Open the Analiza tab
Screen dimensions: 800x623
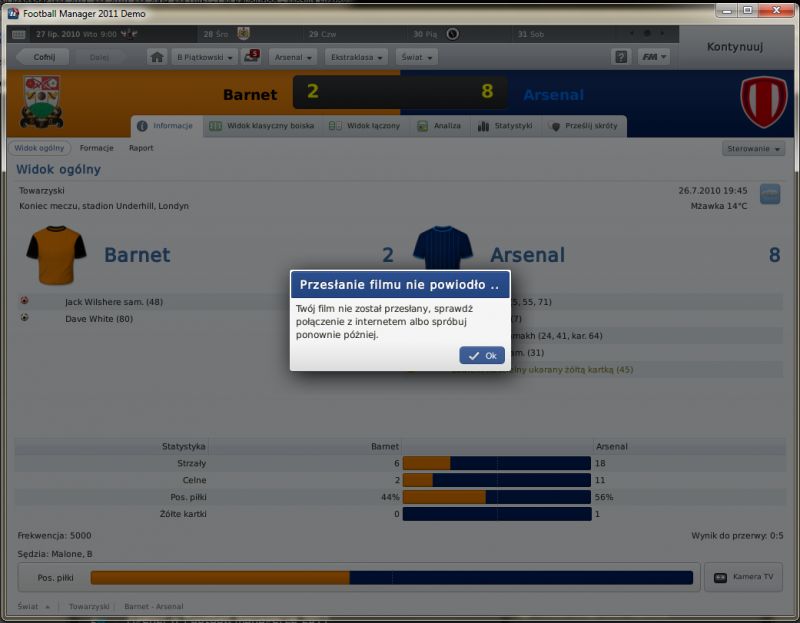point(440,126)
